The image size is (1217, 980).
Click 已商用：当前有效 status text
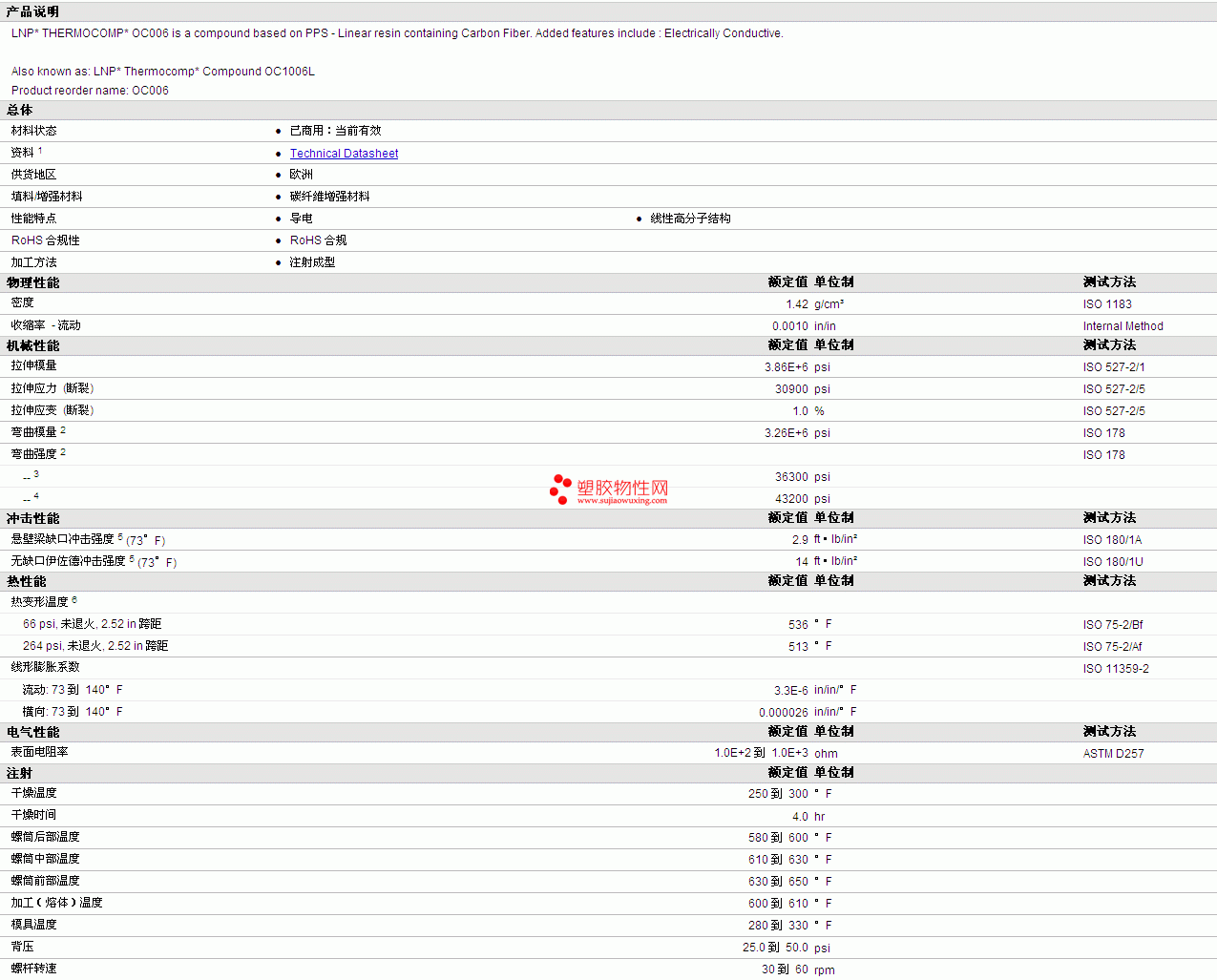point(335,131)
